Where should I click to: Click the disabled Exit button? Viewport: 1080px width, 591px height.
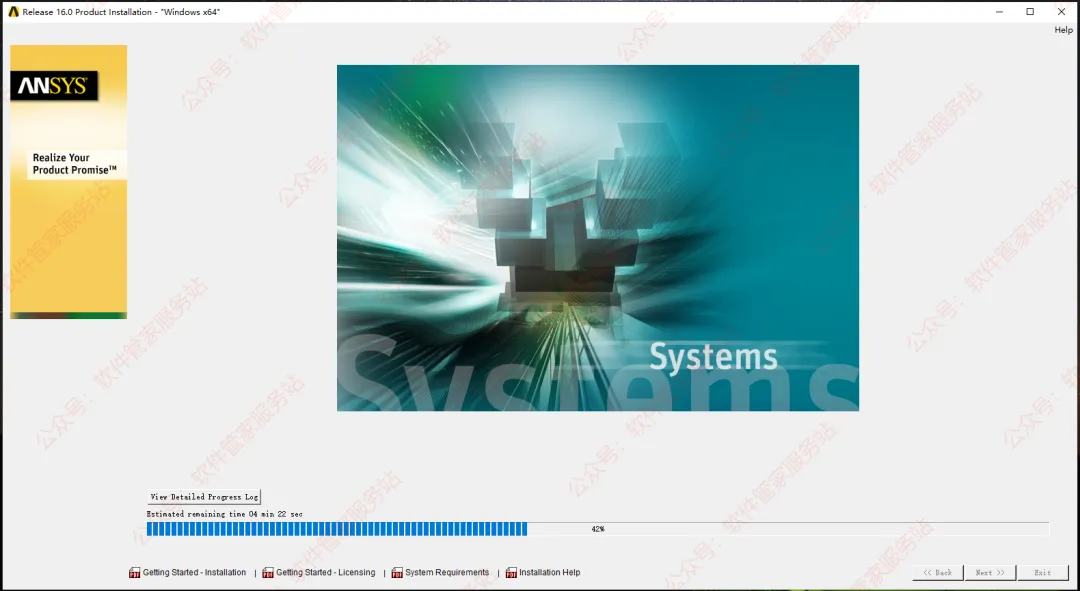coord(1043,572)
